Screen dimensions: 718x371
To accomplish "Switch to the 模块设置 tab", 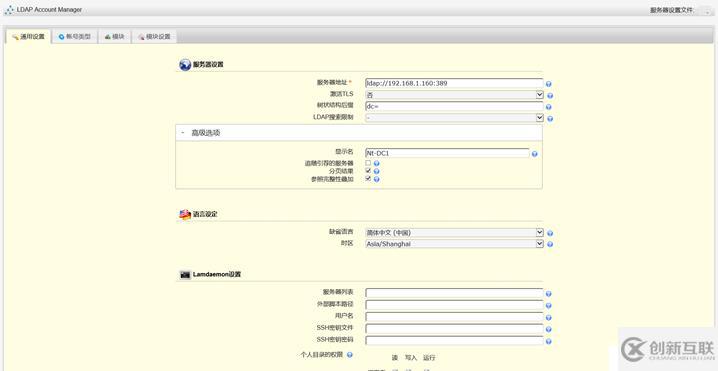I will 154,37.
